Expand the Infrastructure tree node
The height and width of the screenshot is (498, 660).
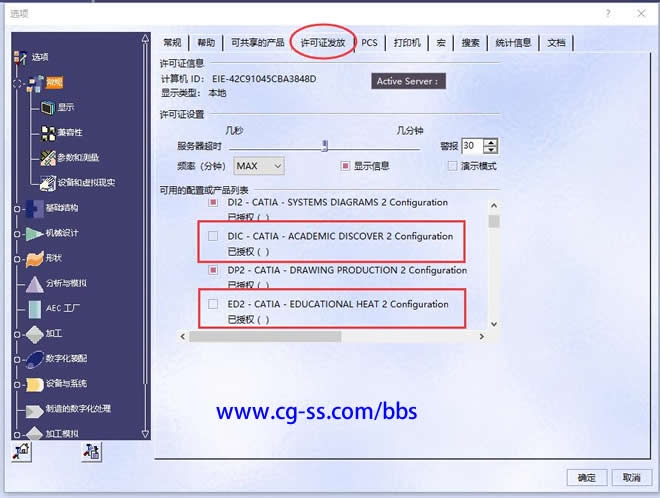click(x=17, y=209)
